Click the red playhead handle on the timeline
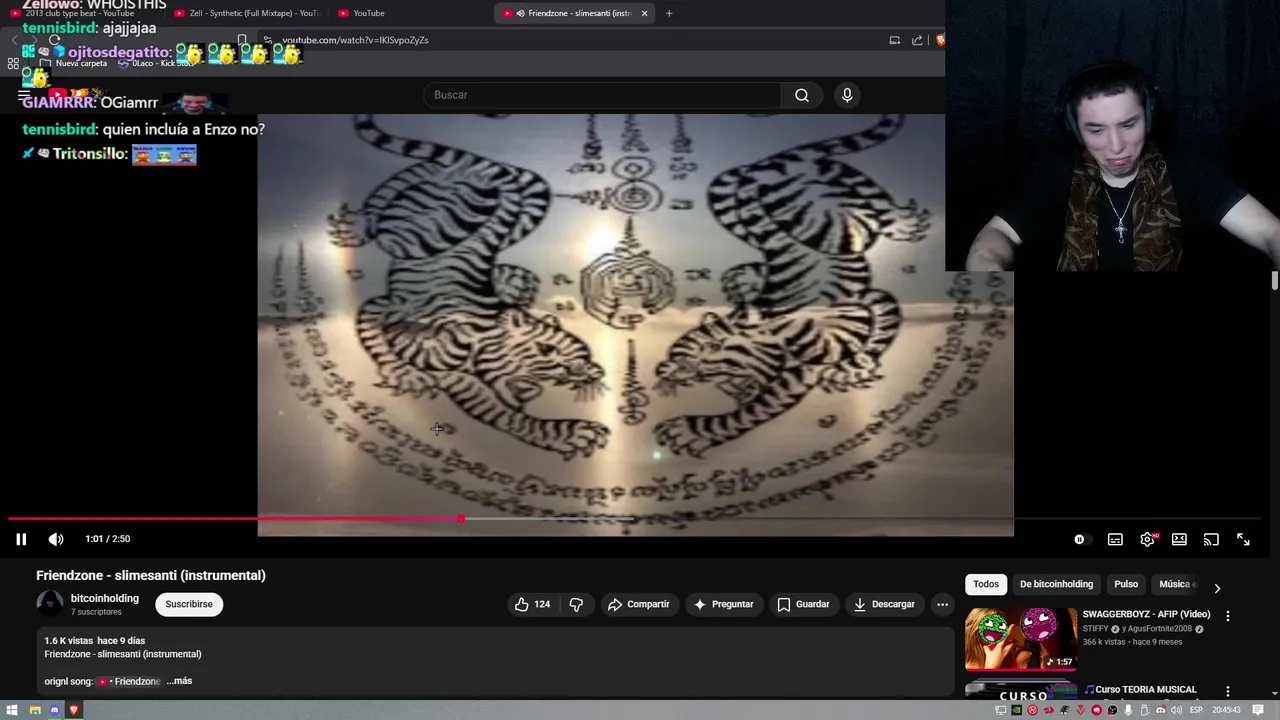 460,519
